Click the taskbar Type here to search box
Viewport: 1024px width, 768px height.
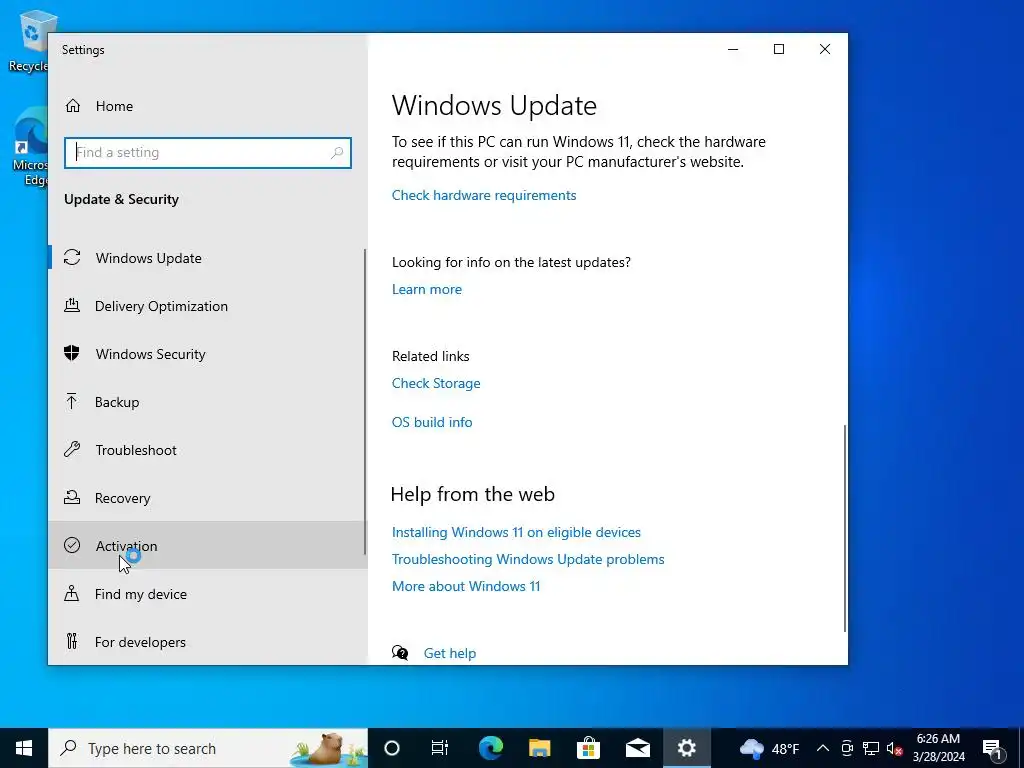coord(208,748)
